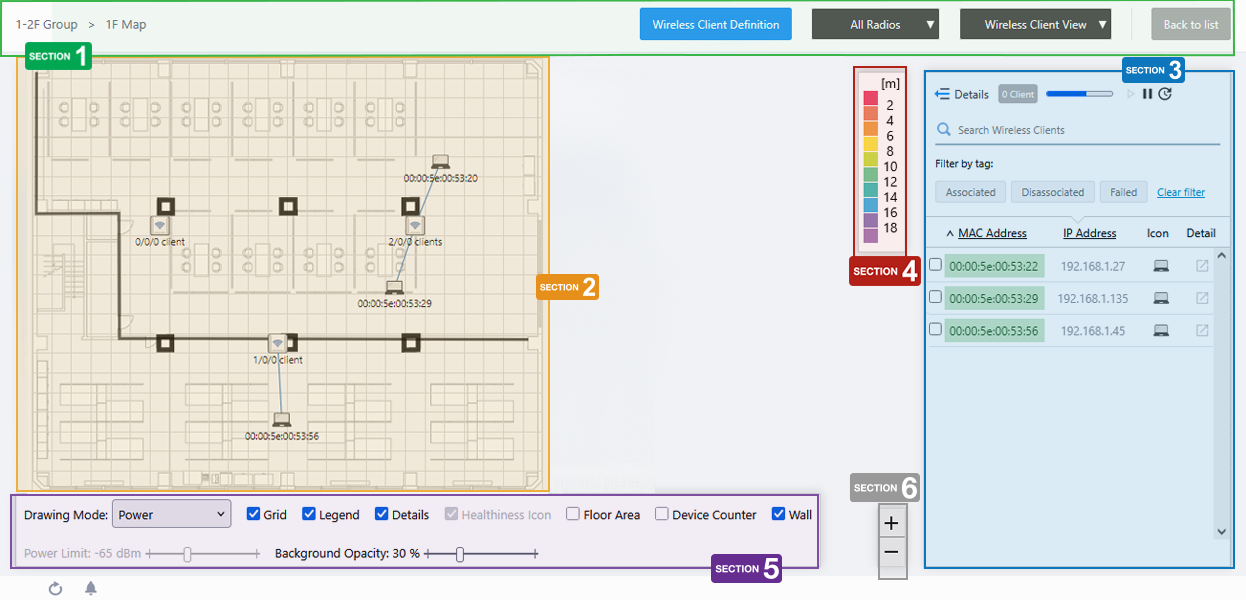Zoom in on the map
This screenshot has width=1246, height=600.
pos(892,523)
